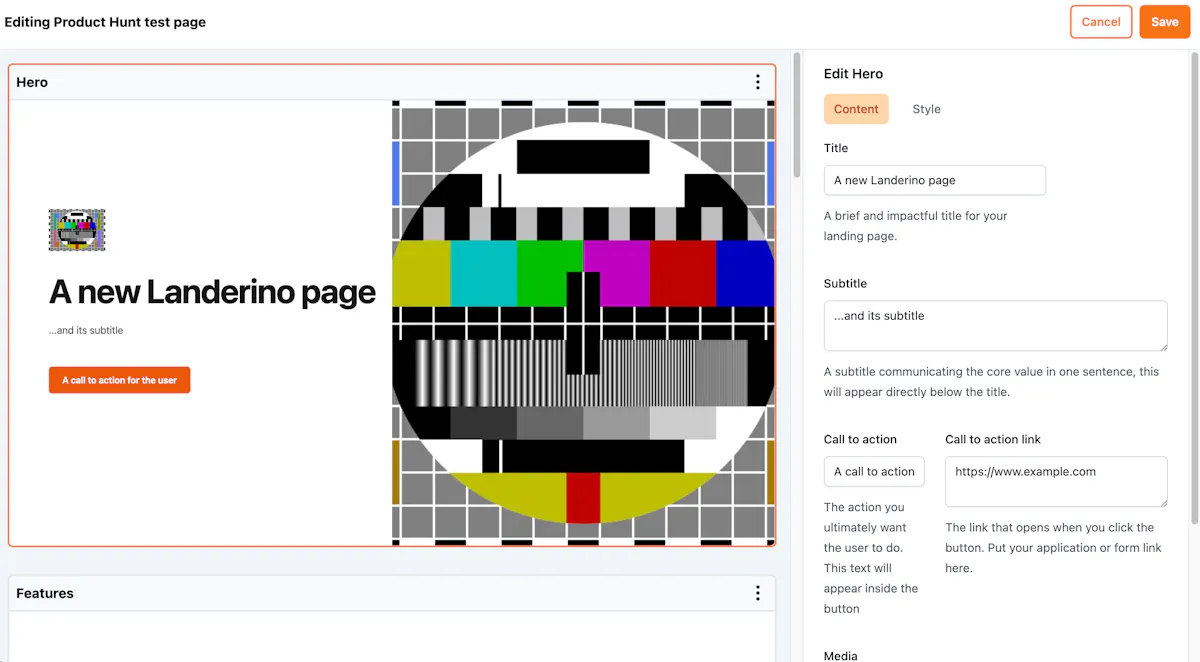Screen dimensions: 1200x662
Task: Click the Cancel button
Action: click(1101, 22)
